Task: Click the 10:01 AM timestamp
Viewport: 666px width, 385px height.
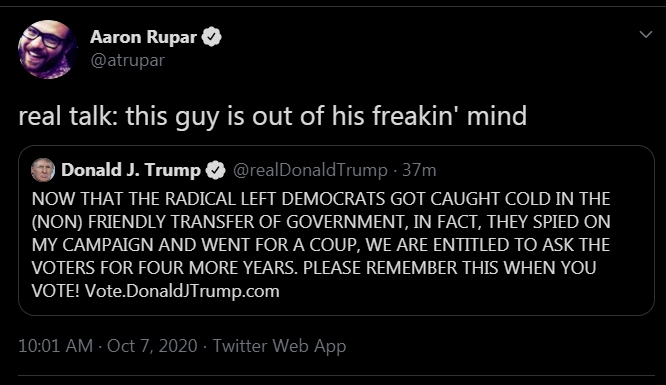Action: pyautogui.click(x=56, y=346)
